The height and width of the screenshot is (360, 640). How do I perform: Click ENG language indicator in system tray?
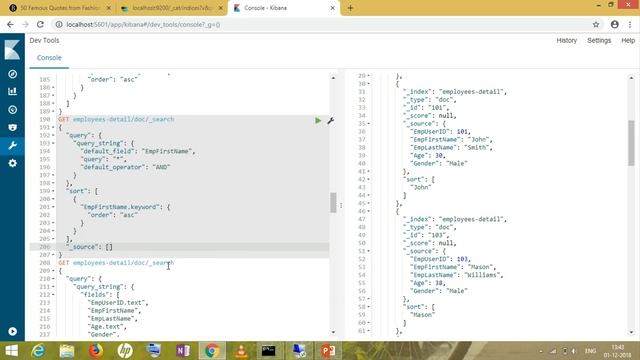pyautogui.click(x=590, y=351)
